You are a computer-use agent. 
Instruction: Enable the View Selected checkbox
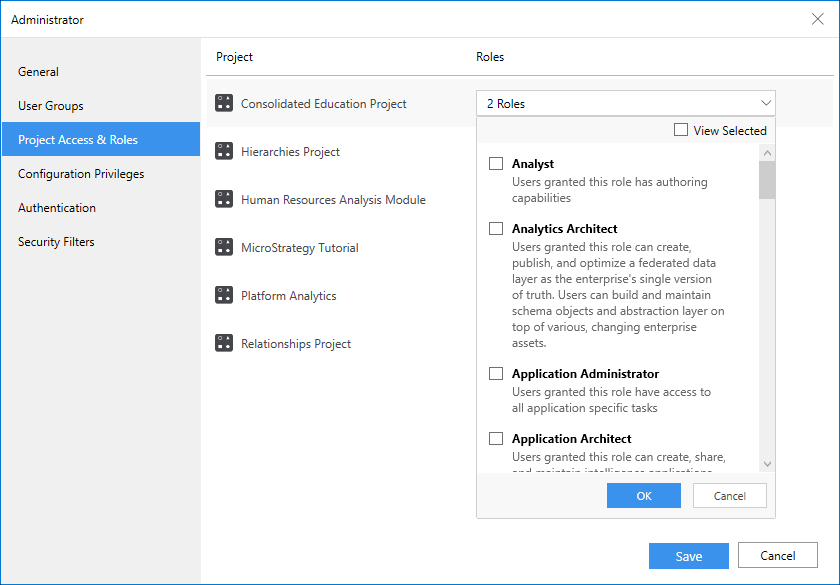tap(681, 130)
